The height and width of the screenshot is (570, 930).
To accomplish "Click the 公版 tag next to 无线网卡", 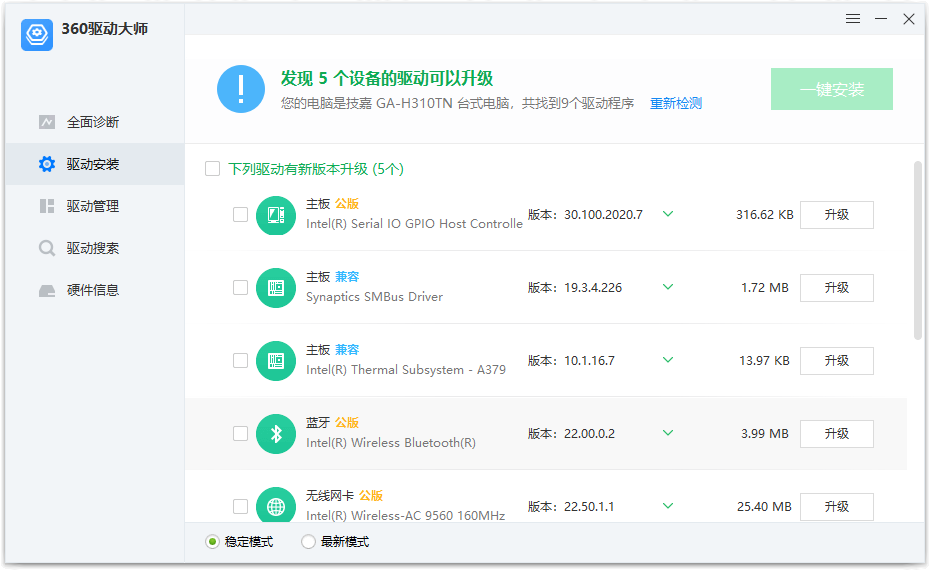I will (371, 495).
